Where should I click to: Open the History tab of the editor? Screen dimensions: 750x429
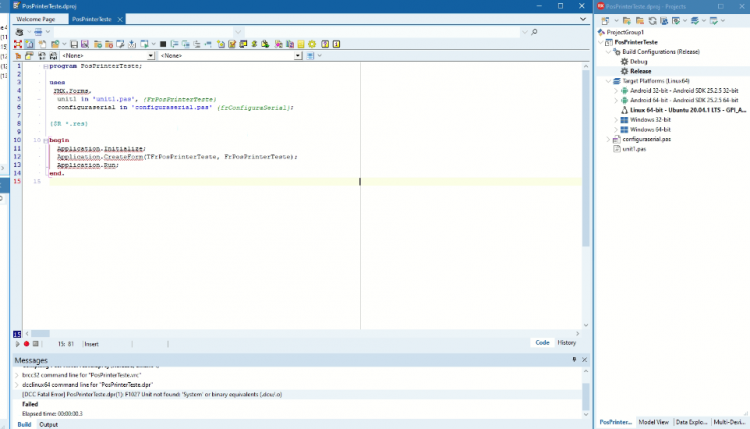566,343
